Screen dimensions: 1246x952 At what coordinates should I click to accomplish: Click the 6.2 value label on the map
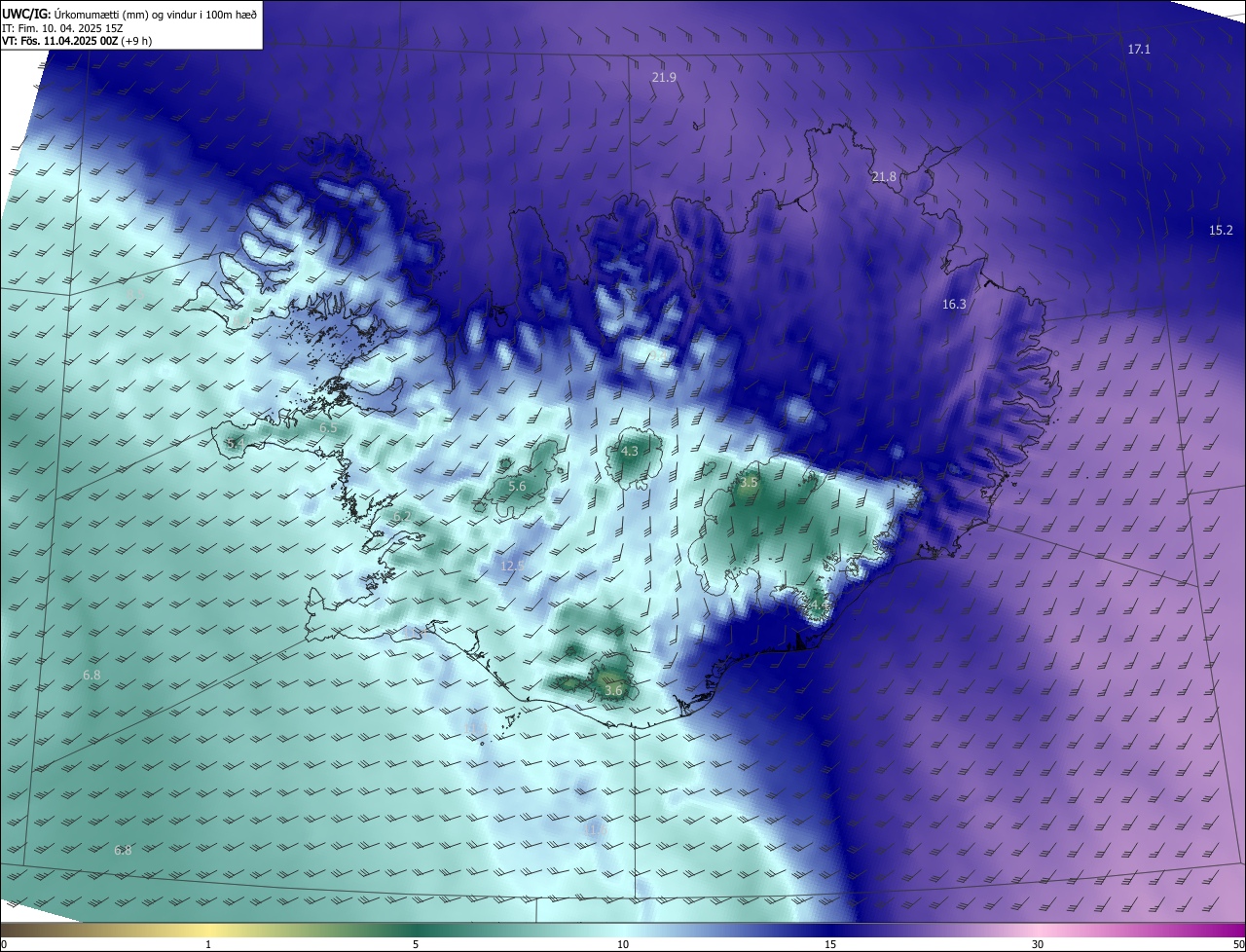[x=401, y=516]
